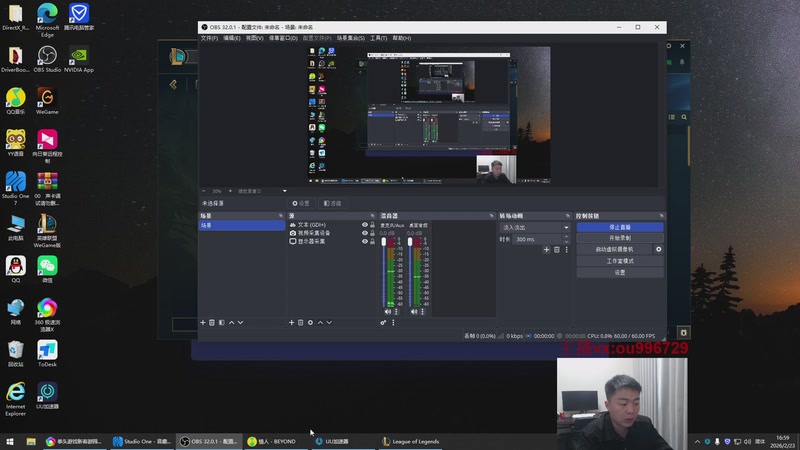Click the 300 ms duration field

537,239
